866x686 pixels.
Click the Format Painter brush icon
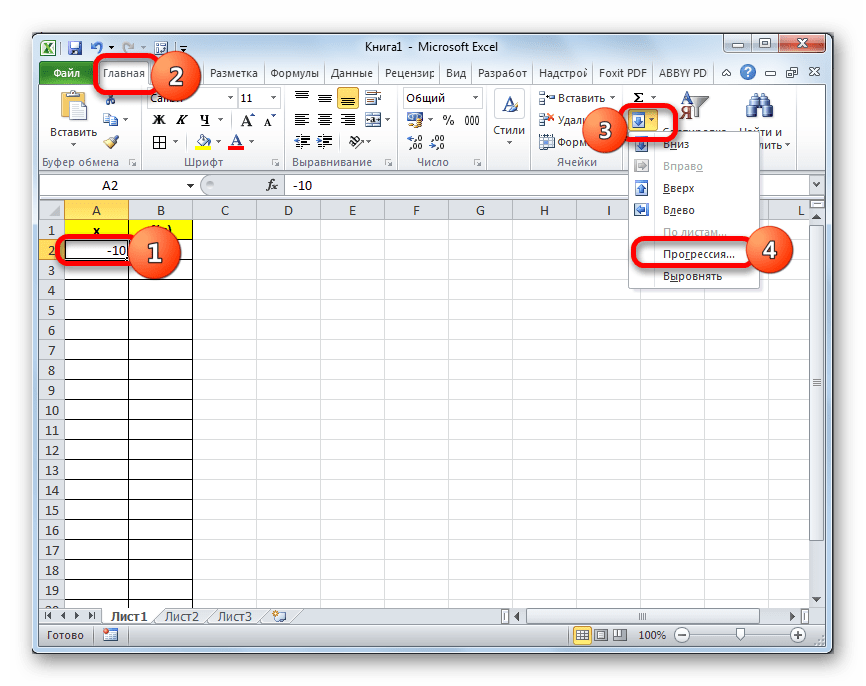(x=111, y=142)
